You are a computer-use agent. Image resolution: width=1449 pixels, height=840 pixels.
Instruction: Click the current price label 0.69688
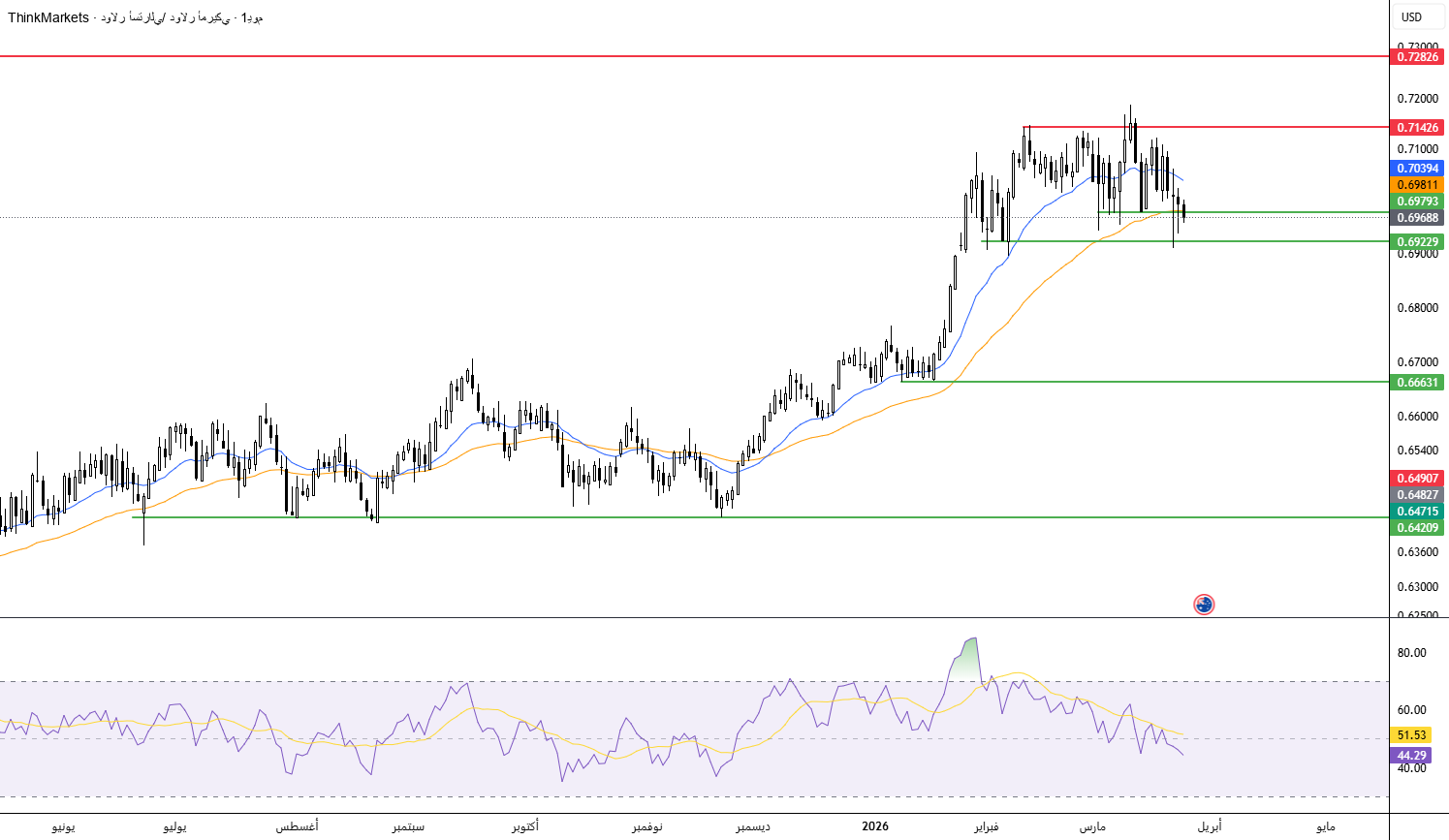pos(1417,218)
